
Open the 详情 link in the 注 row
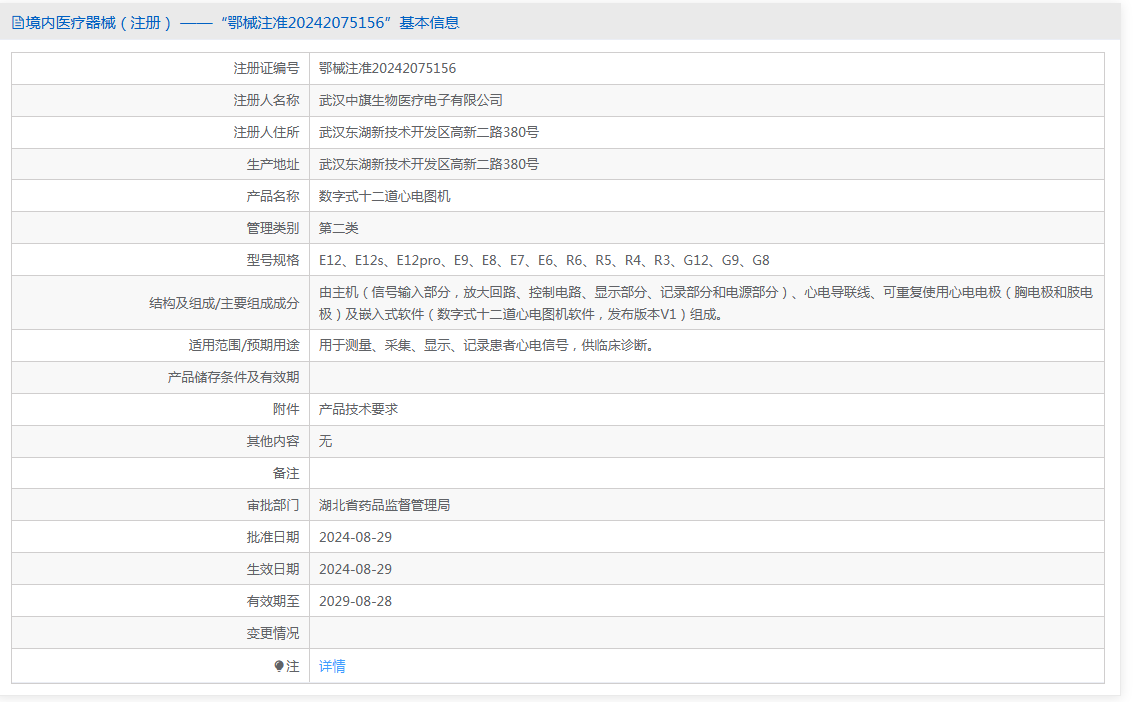(332, 666)
